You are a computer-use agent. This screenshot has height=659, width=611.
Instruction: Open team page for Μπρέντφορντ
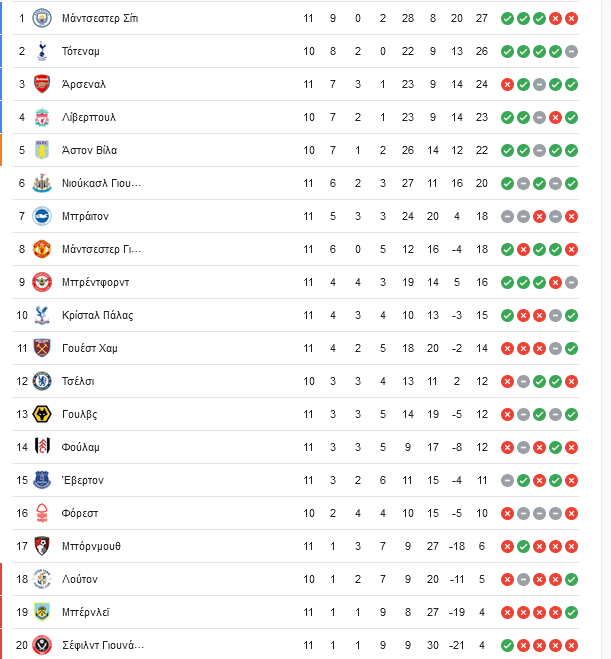point(95,282)
